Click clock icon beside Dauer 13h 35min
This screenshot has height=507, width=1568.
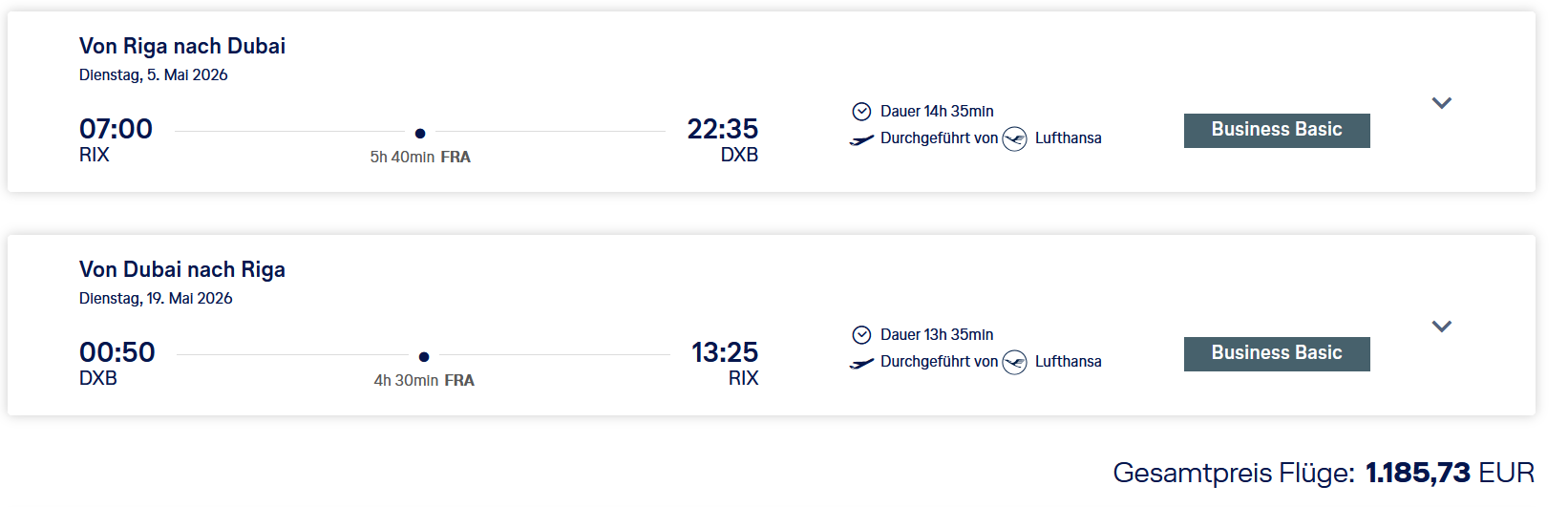[x=861, y=335]
